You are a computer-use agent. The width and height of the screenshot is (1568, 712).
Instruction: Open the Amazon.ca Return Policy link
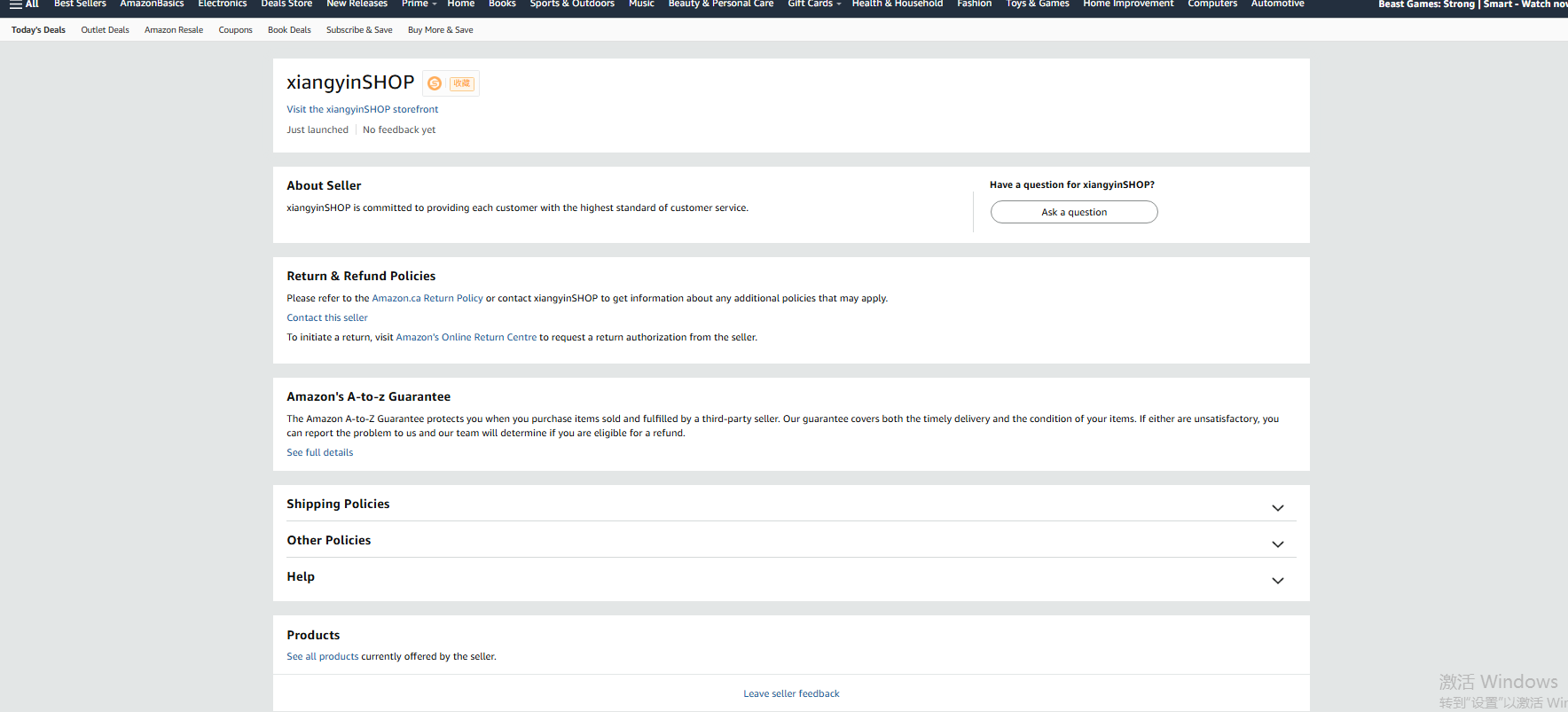click(x=427, y=299)
